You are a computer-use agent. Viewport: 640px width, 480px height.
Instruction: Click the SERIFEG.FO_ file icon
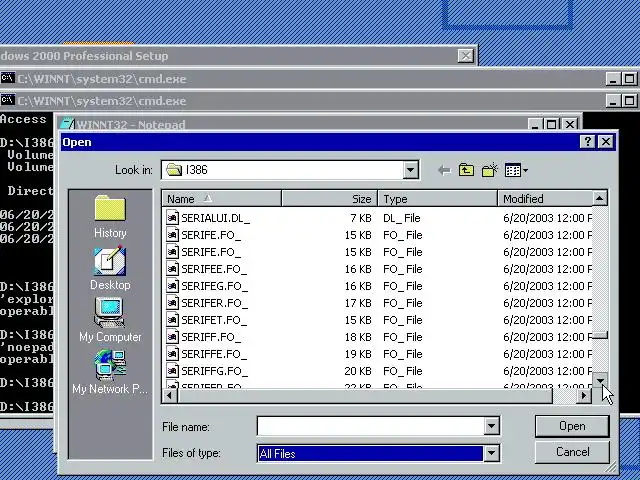172,286
